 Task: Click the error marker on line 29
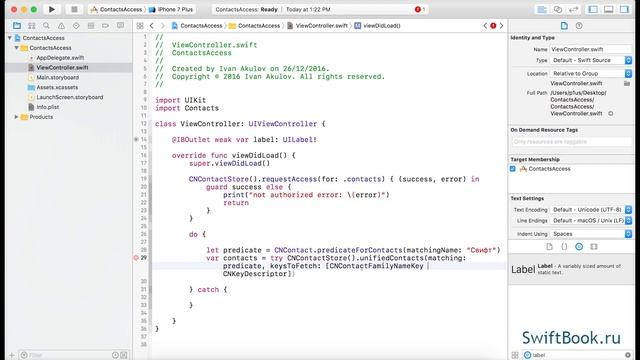(x=136, y=258)
